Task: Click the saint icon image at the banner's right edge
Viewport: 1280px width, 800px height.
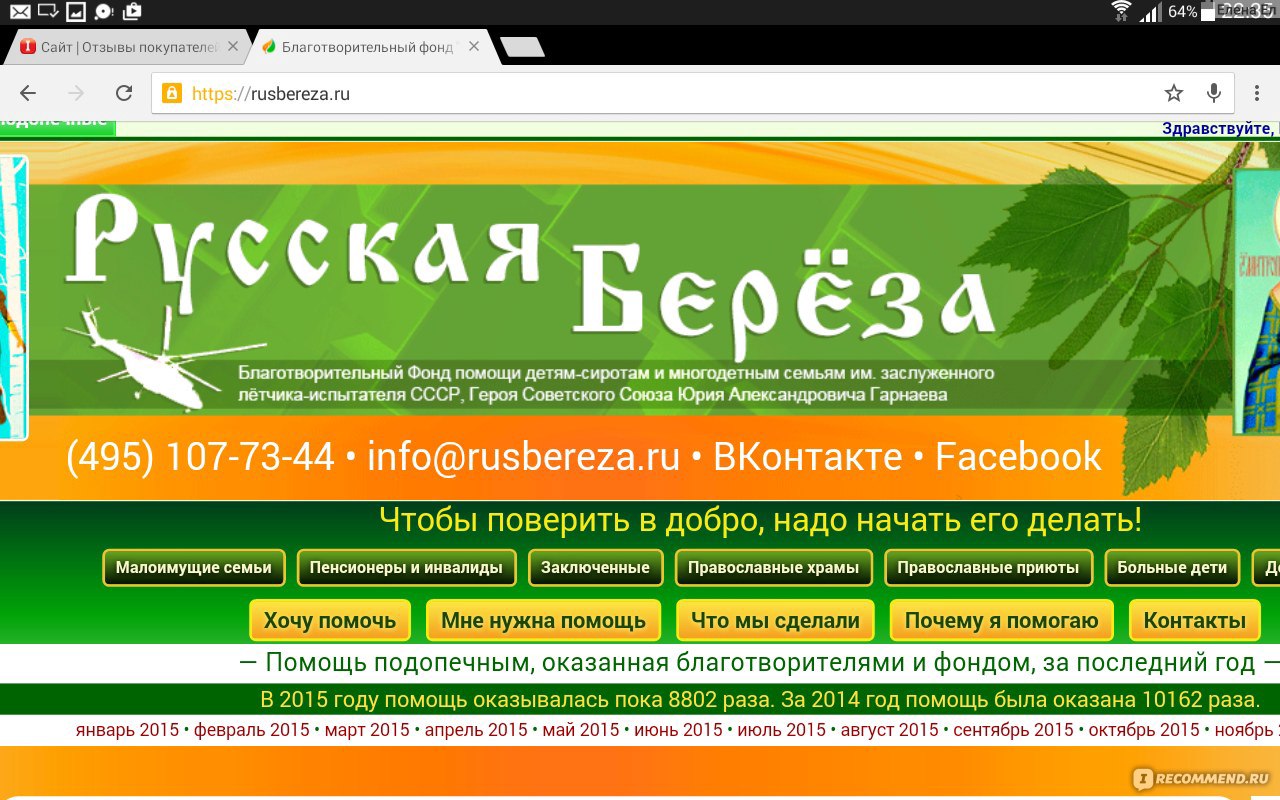Action: (x=1256, y=300)
